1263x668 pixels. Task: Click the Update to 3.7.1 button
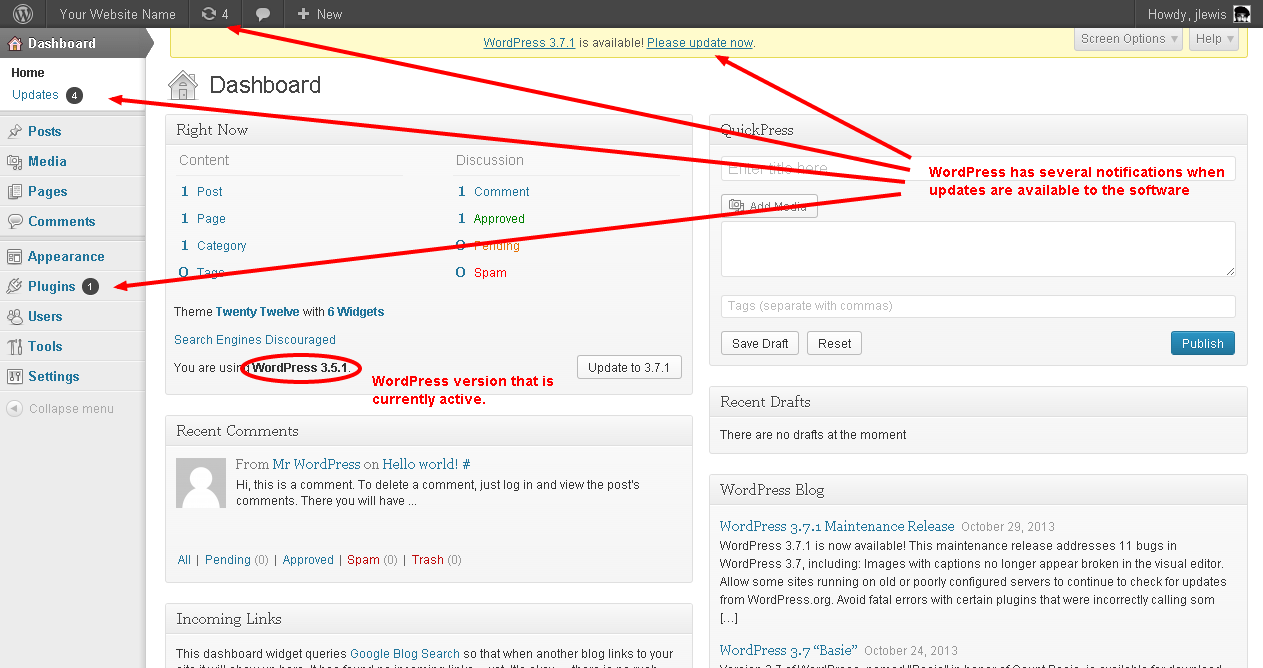click(629, 367)
